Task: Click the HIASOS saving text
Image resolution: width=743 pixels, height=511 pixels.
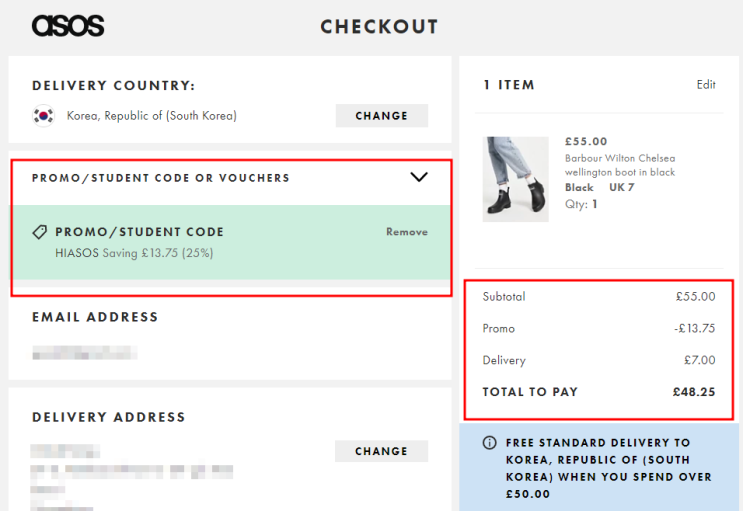Action: [x=134, y=253]
